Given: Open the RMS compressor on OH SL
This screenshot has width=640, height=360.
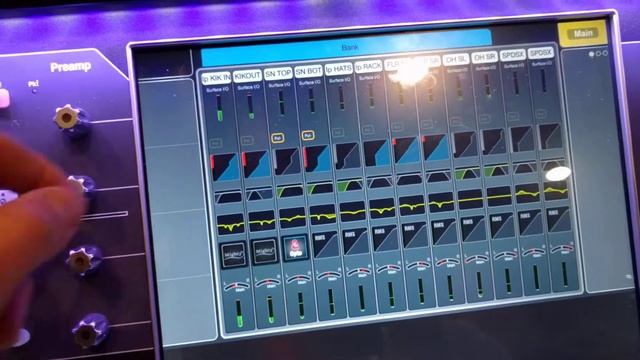Looking at the screenshot, I should click(x=473, y=229).
